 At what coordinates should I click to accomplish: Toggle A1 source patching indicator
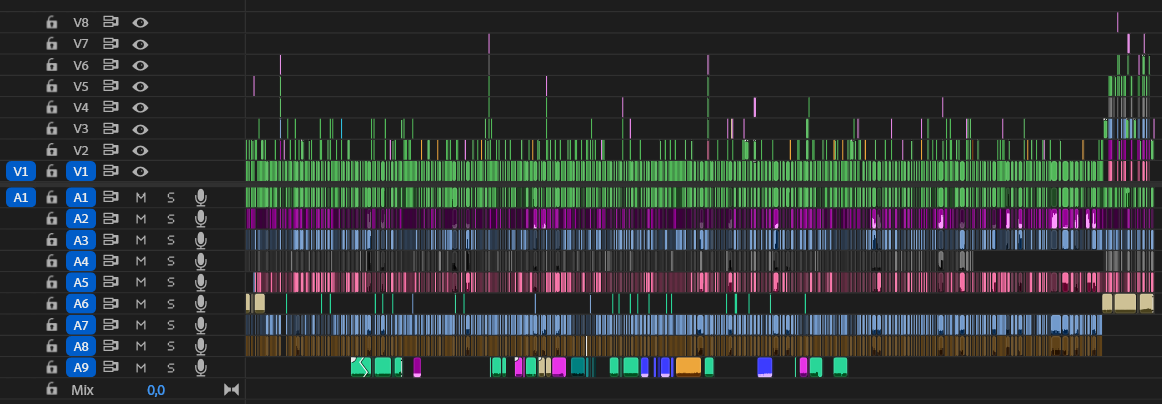[21, 197]
